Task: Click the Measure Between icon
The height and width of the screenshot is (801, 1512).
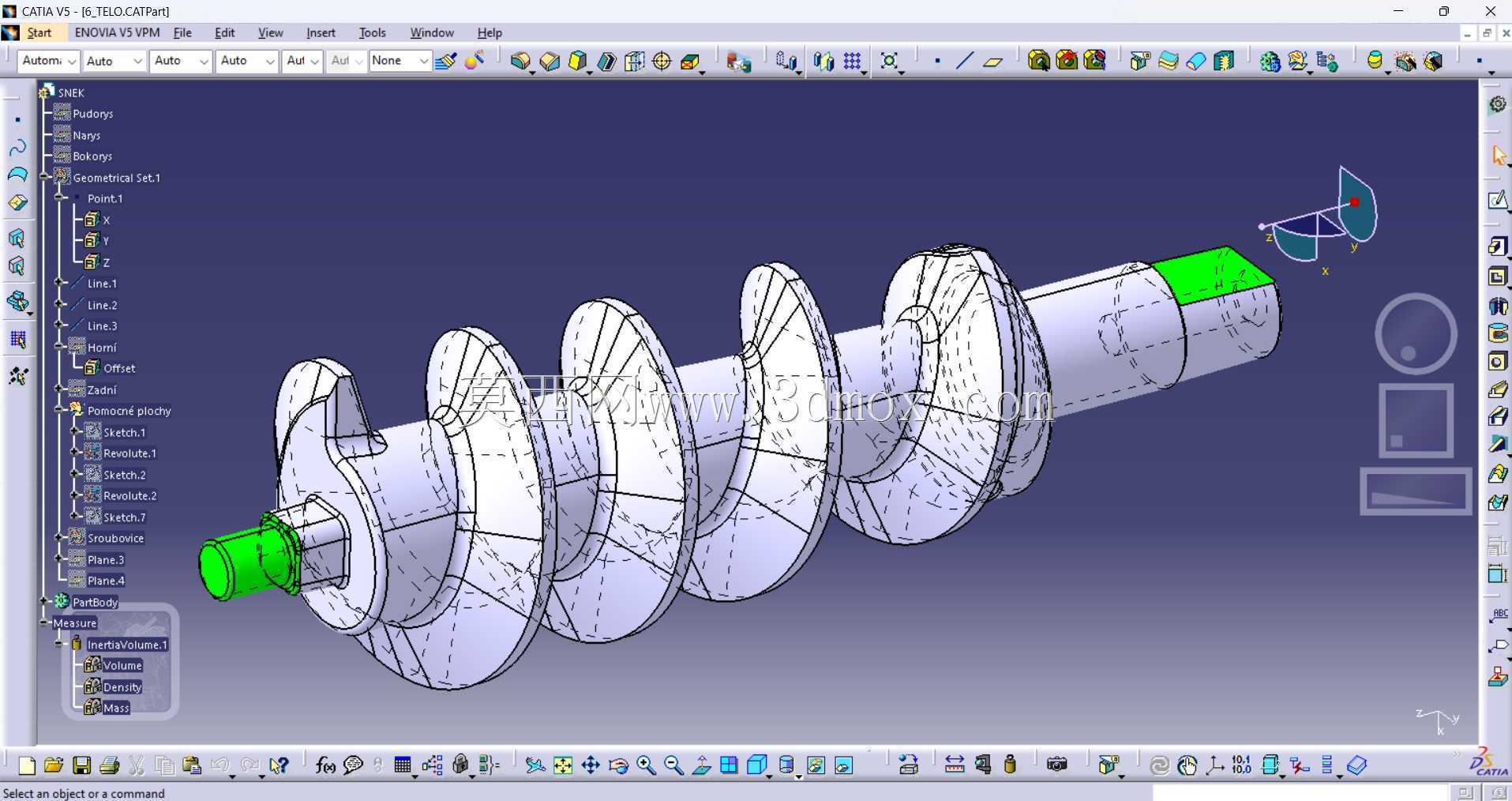Action: pos(955,765)
